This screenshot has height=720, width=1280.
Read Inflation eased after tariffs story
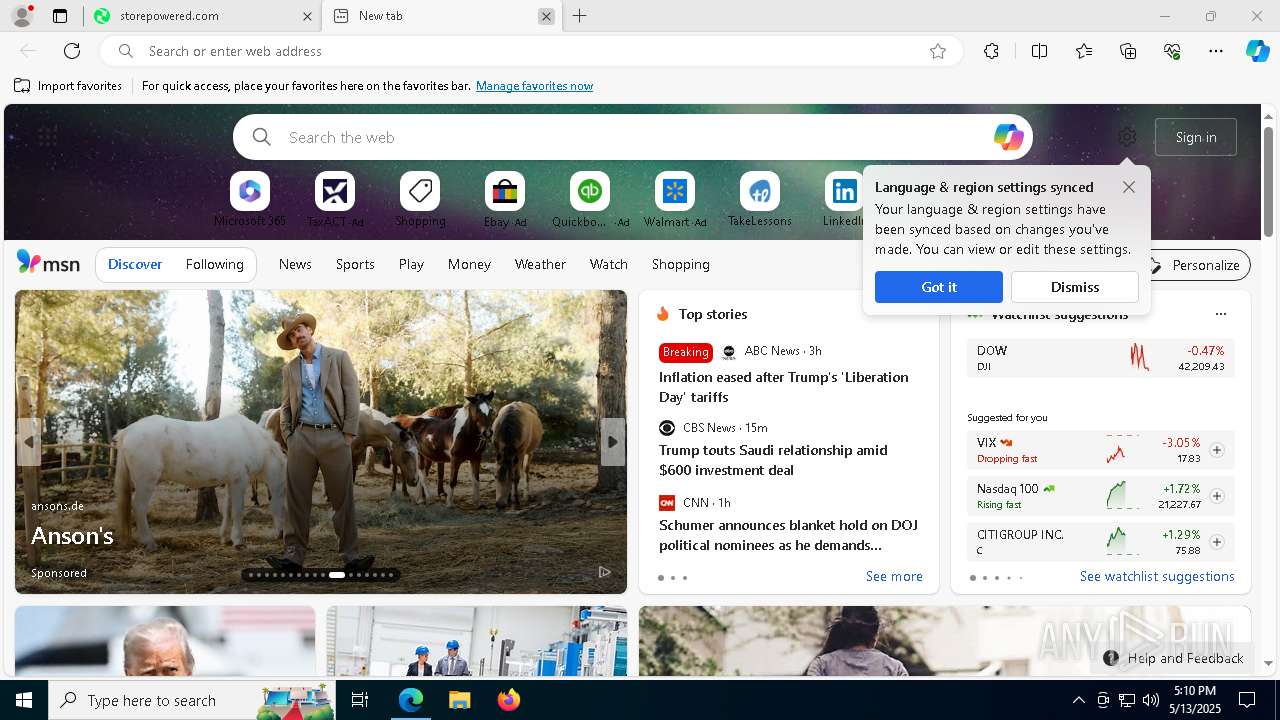784,387
